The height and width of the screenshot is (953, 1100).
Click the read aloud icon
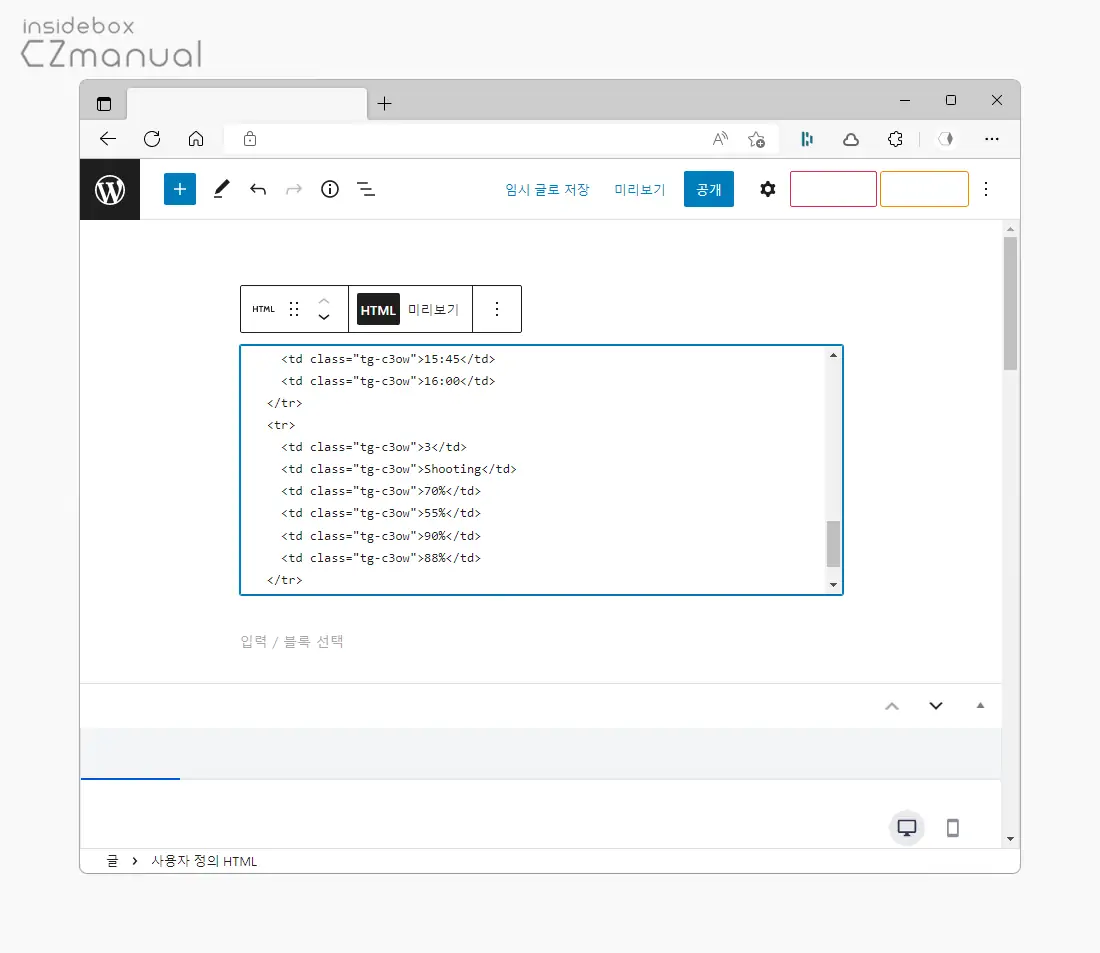coord(720,139)
